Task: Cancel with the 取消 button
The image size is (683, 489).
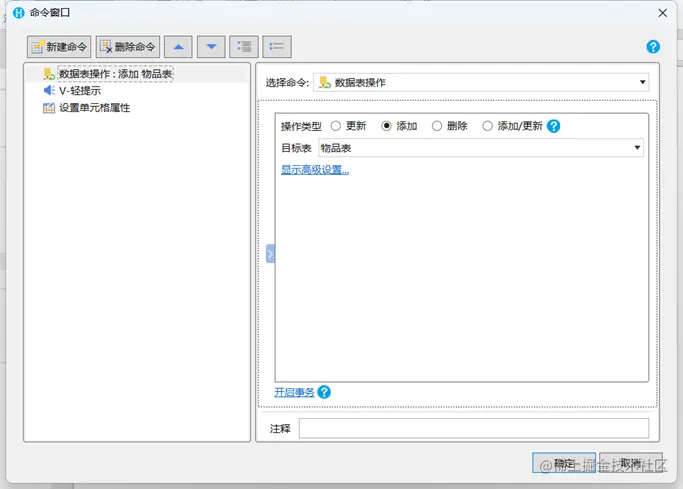Action: pyautogui.click(x=631, y=463)
